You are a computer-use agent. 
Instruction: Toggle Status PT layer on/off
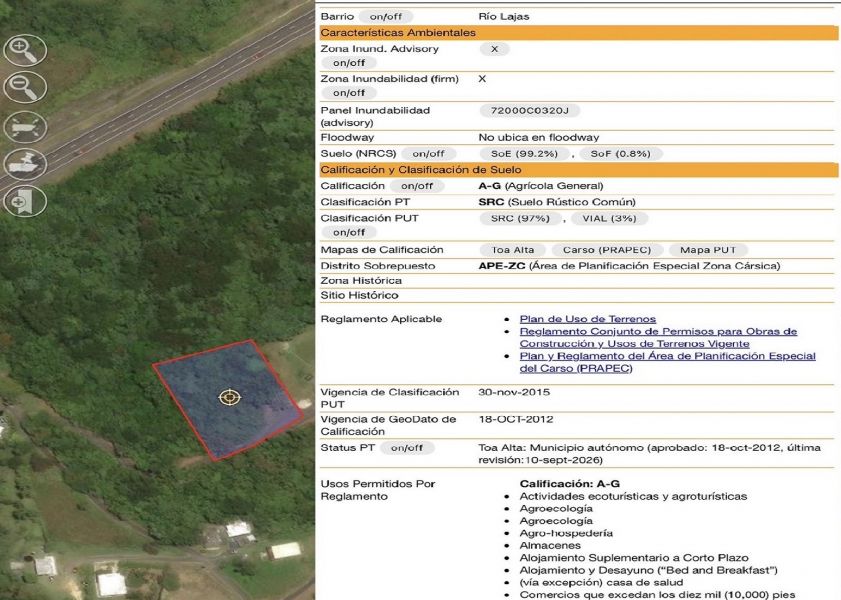point(407,448)
